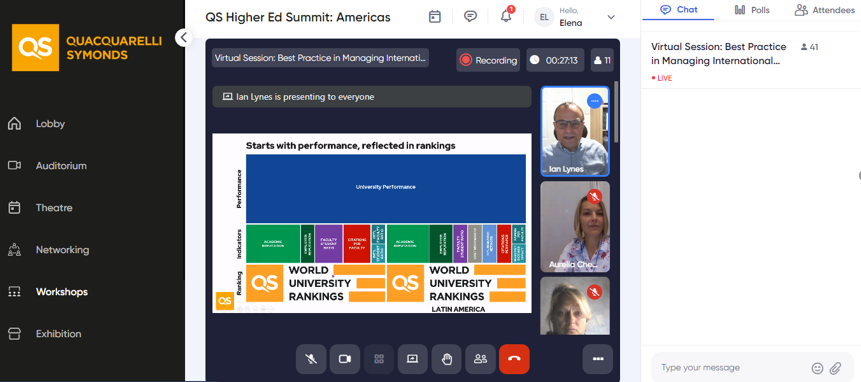This screenshot has width=861, height=382.
Task: Show the participants list
Action: pyautogui.click(x=480, y=359)
